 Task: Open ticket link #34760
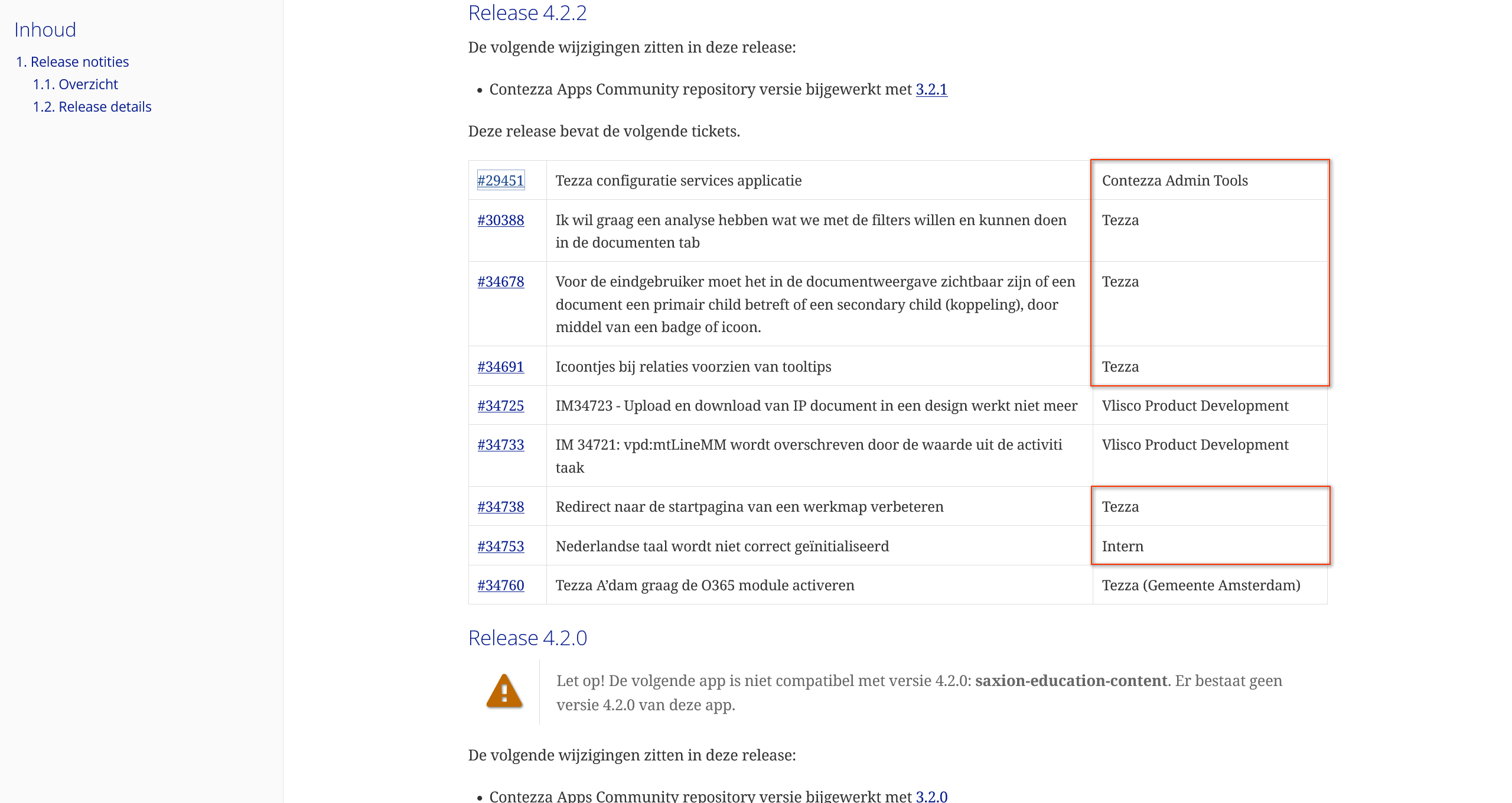coord(500,586)
